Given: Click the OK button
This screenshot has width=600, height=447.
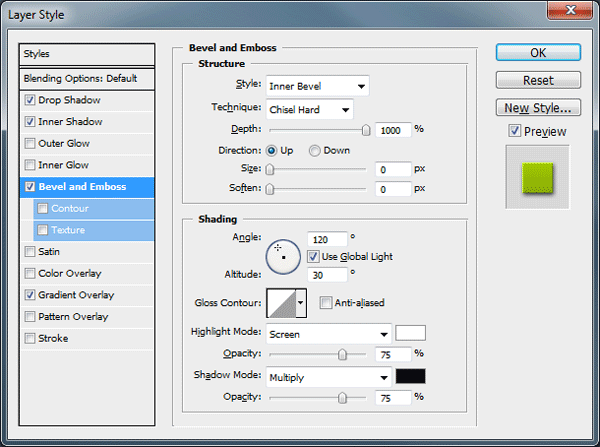Looking at the screenshot, I should coord(538,52).
